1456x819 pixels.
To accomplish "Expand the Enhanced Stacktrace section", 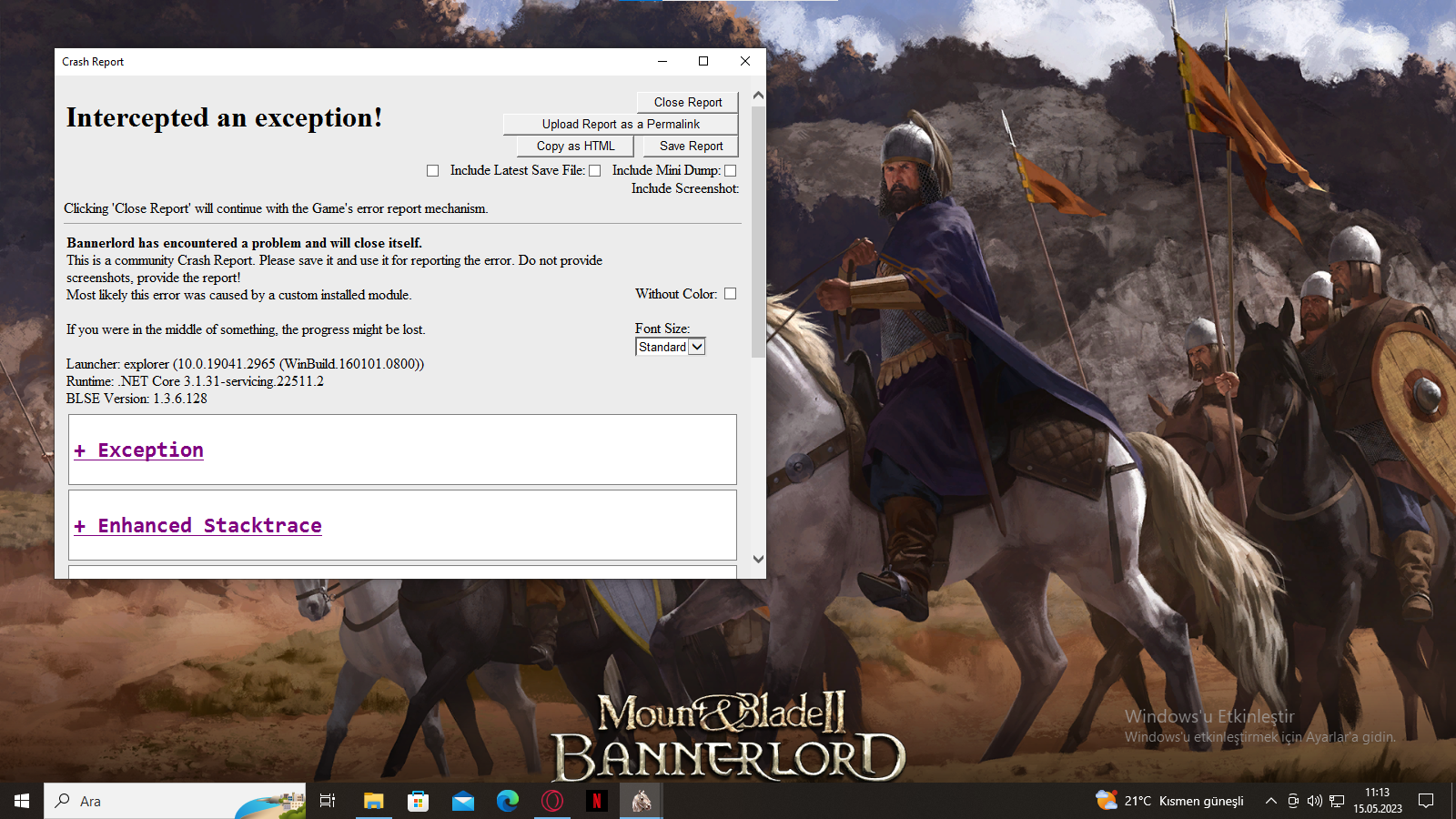I will 197,526.
